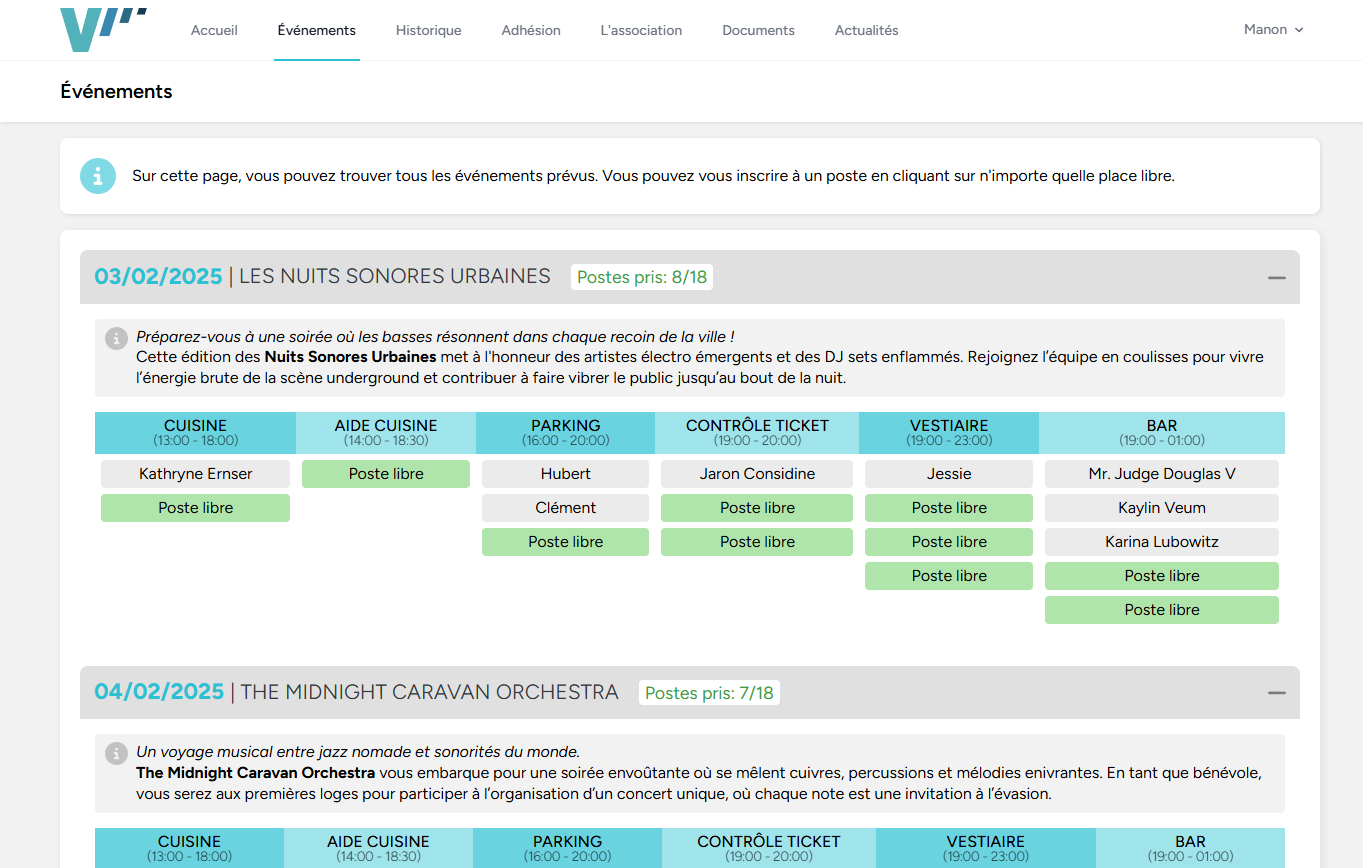Viewport: 1363px width, 868px height.
Task: Open the Documents page
Action: coord(758,30)
